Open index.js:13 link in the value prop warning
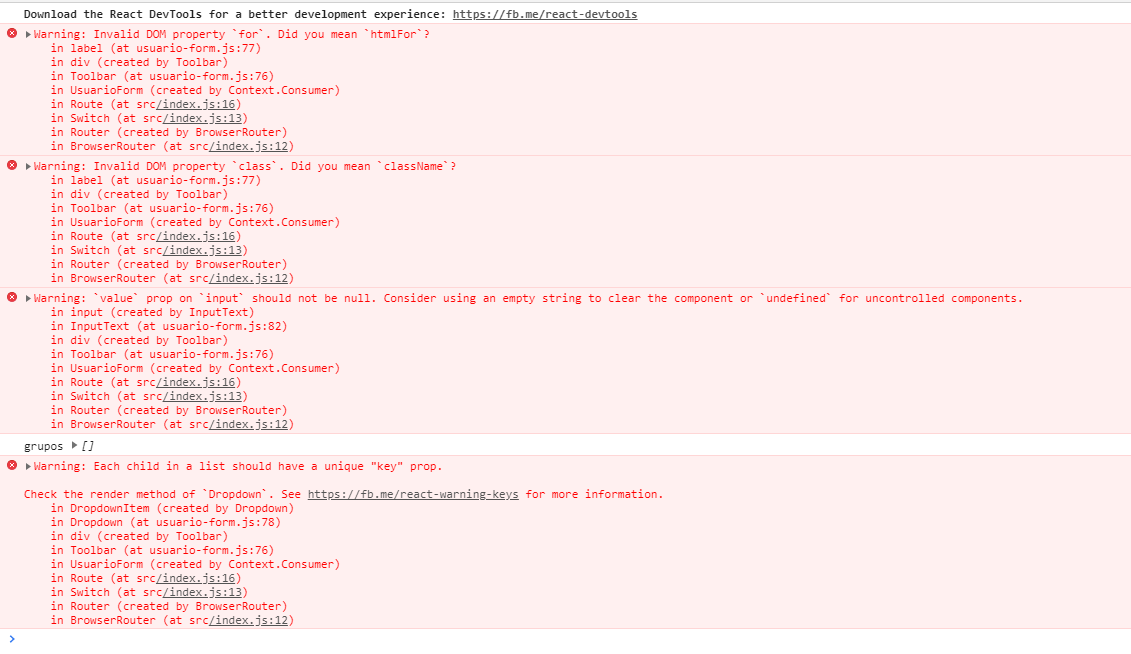This screenshot has height=654, width=1131. pyautogui.click(x=202, y=396)
